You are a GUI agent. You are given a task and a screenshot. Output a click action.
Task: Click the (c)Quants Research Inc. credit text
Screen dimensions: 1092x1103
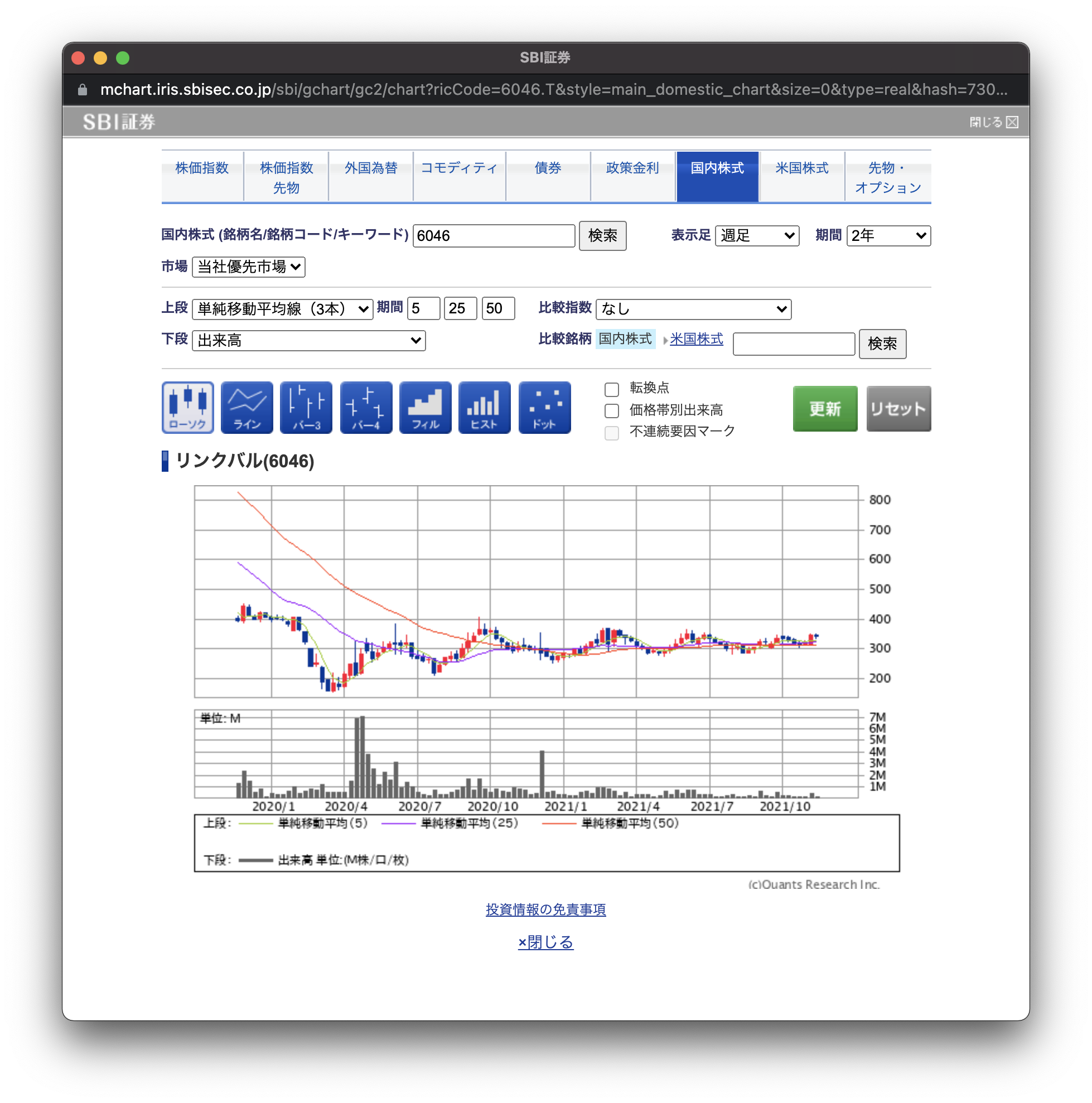[x=814, y=884]
